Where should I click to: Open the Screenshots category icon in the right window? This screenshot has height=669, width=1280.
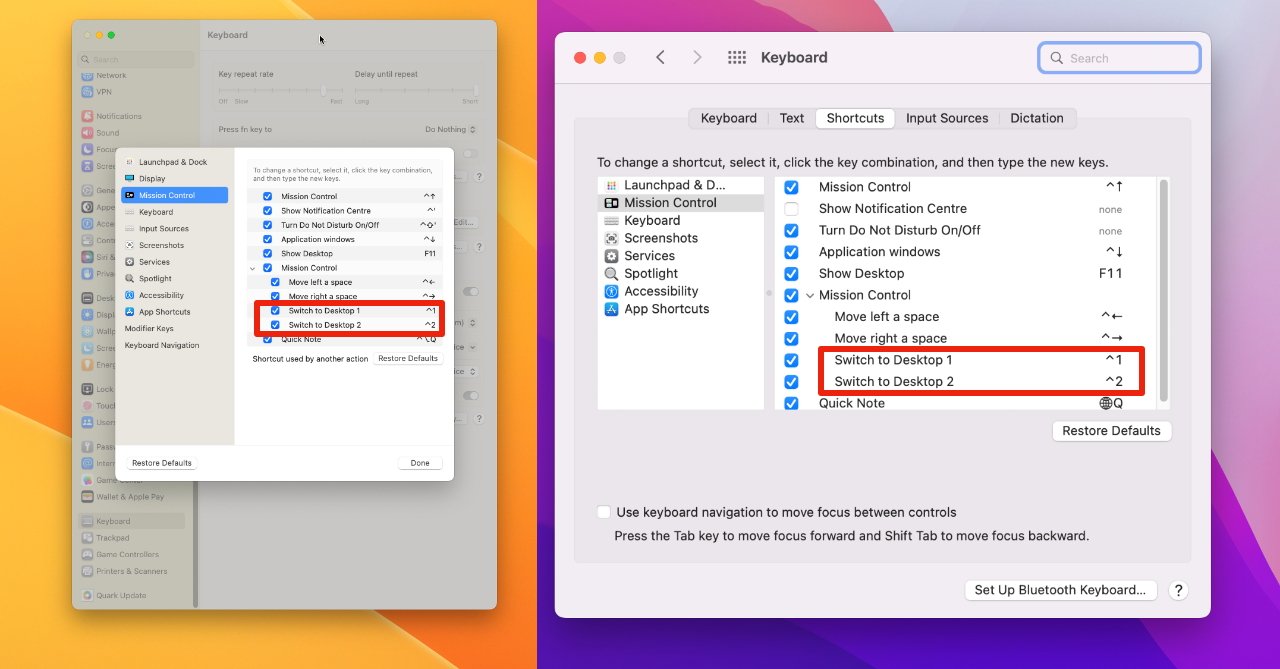(612, 238)
